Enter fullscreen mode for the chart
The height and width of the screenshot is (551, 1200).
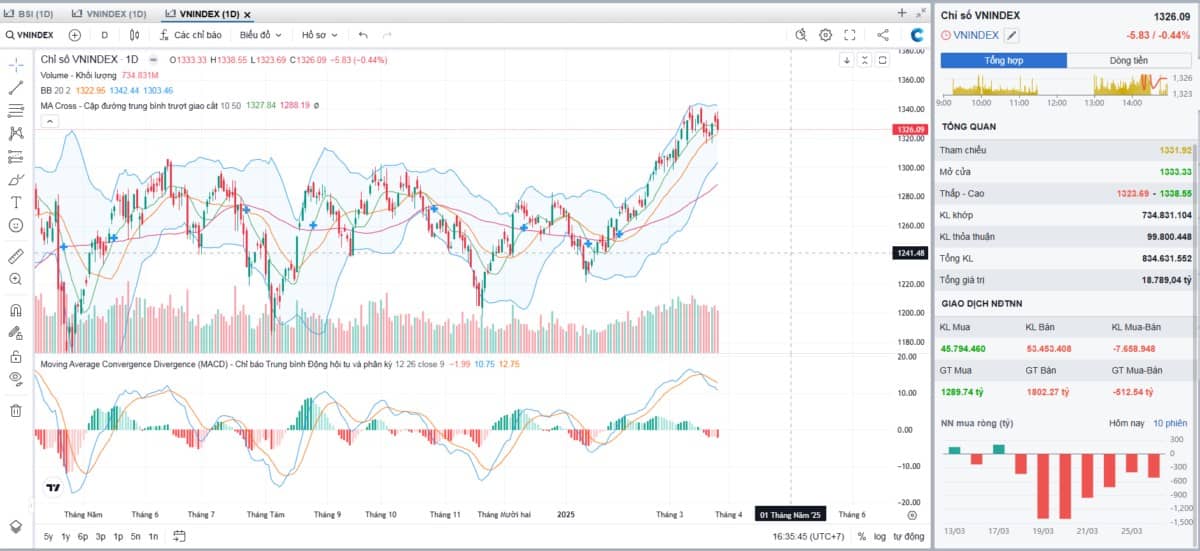850,35
